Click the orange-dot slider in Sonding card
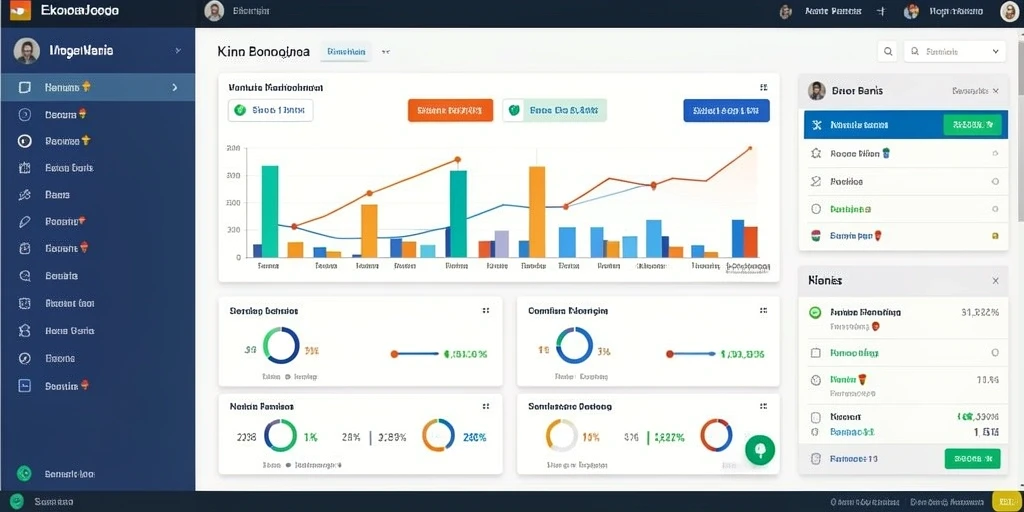The height and width of the screenshot is (512, 1024). [415, 354]
